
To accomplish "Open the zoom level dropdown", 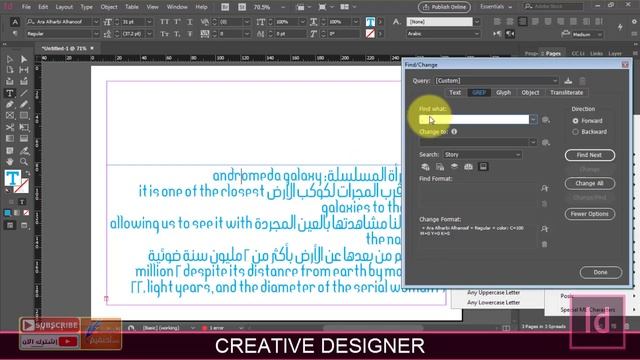I will tap(283, 7).
